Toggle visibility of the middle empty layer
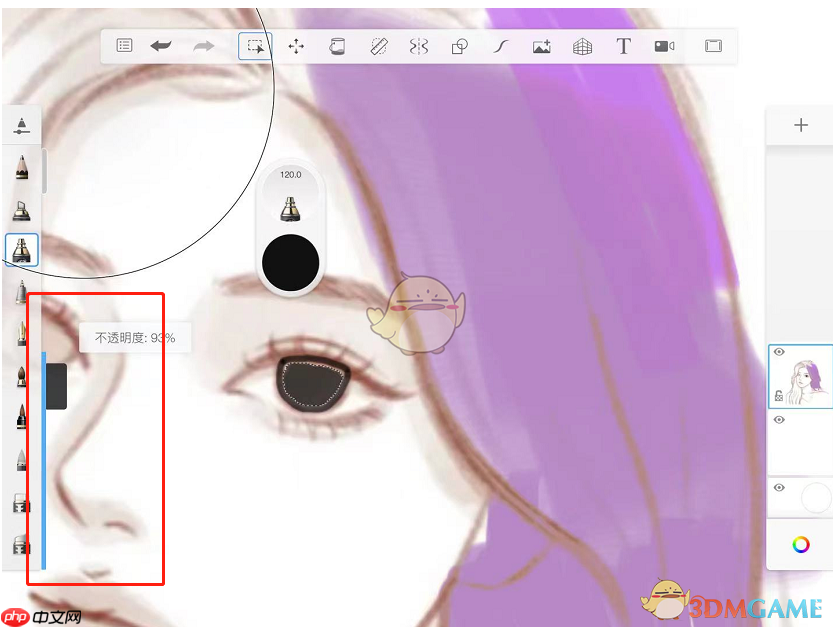Viewport: 833px width, 627px height. coord(779,421)
